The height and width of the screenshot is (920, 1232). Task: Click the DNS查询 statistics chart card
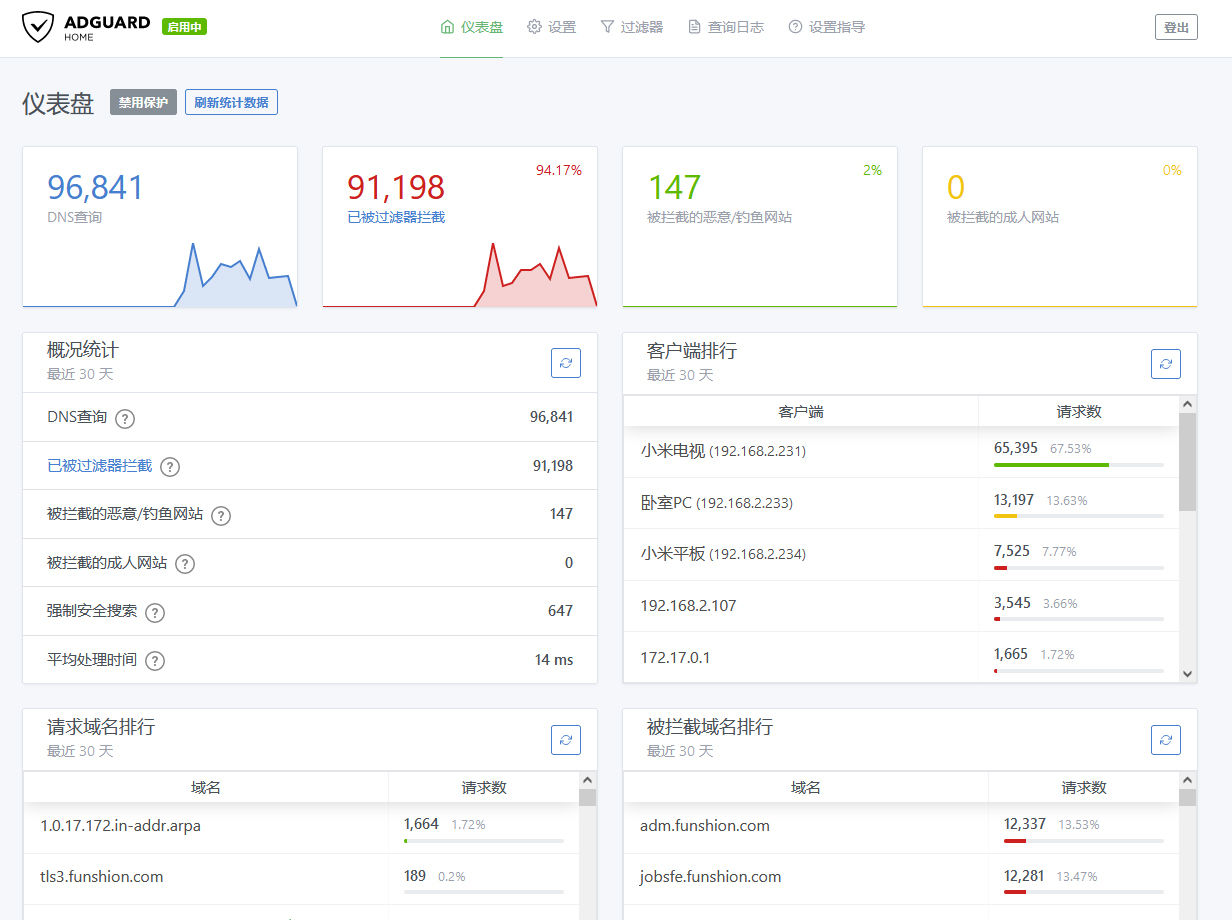pyautogui.click(x=160, y=227)
